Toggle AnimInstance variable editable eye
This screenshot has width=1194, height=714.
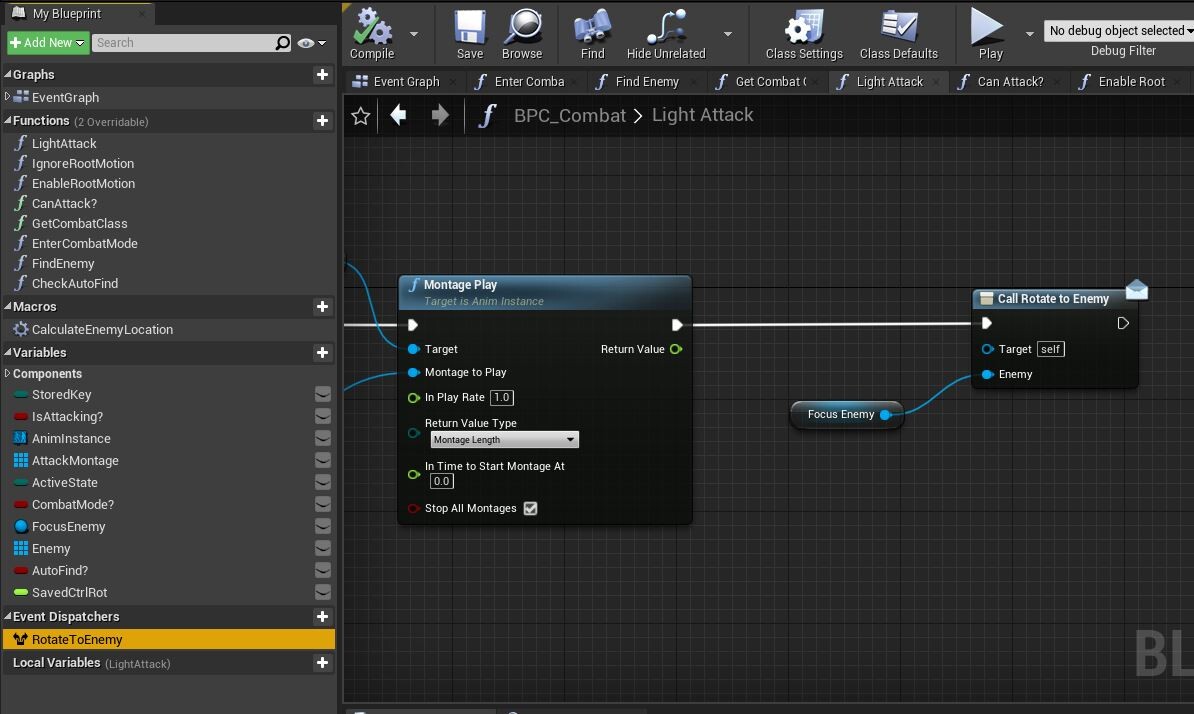click(x=323, y=438)
